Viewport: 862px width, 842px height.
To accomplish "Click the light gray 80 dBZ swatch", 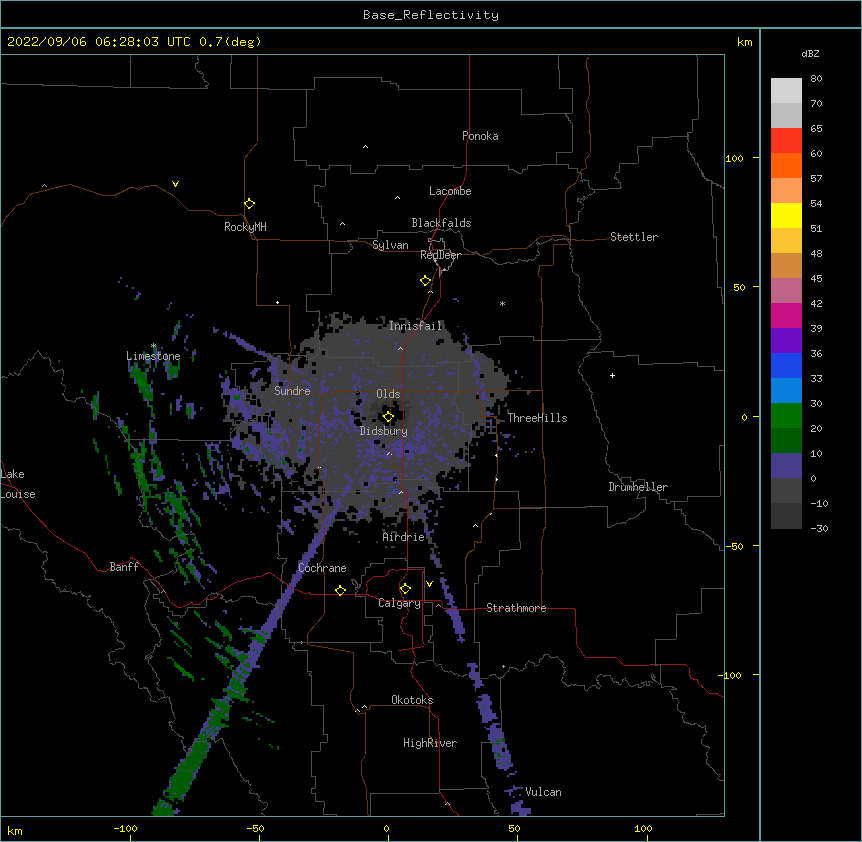I will (786, 91).
